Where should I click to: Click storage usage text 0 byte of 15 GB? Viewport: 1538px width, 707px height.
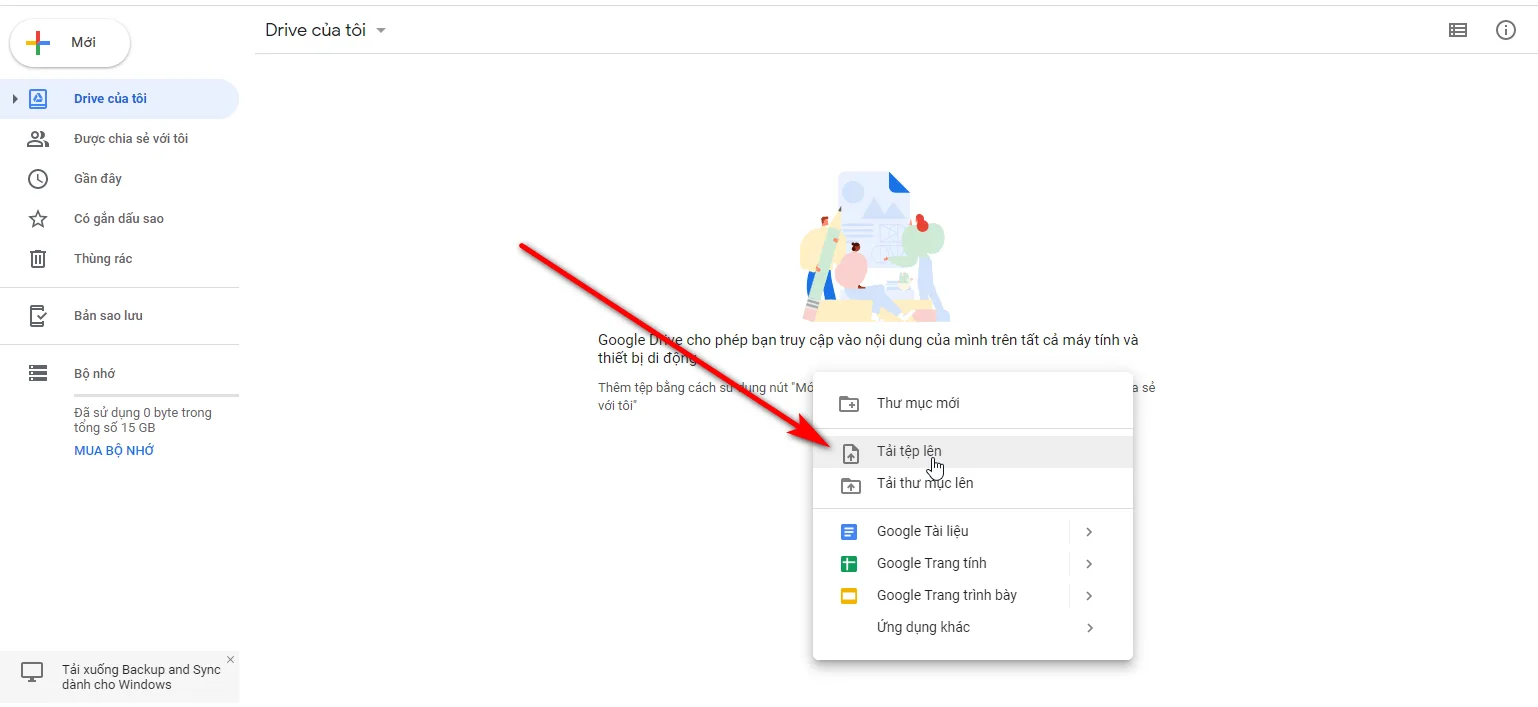click(x=143, y=420)
